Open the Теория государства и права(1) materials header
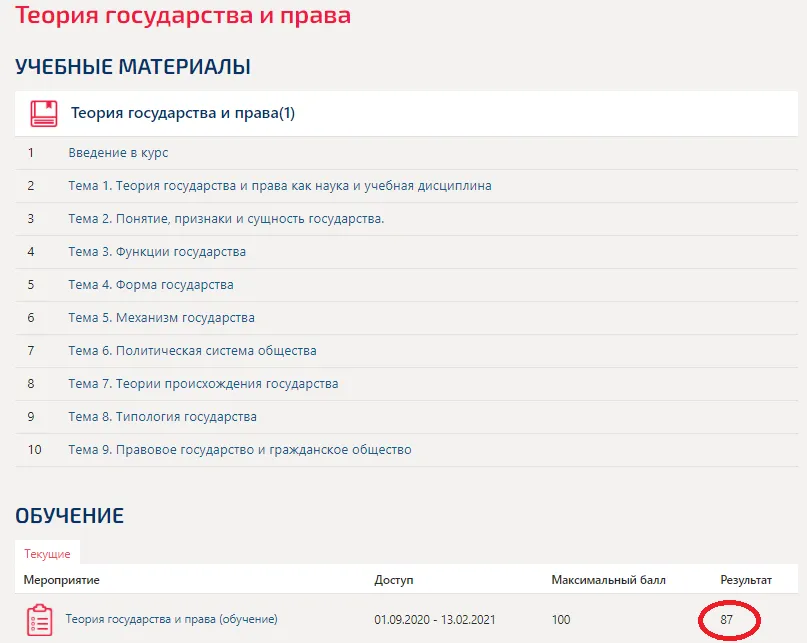Image resolution: width=807 pixels, height=643 pixels. click(x=183, y=113)
